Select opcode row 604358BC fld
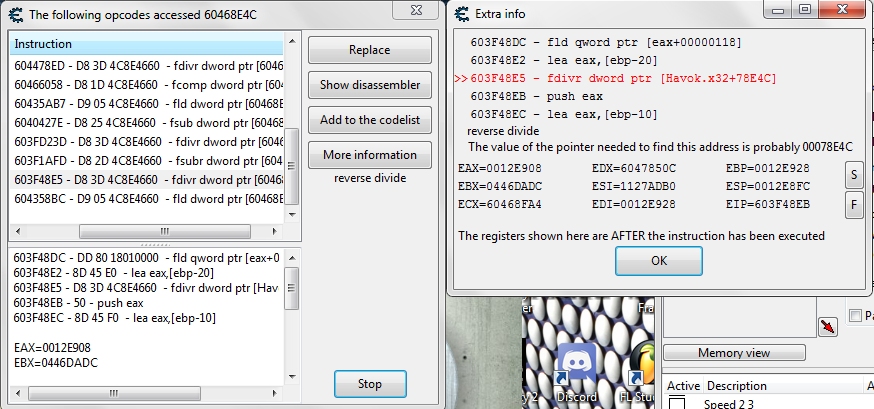The width and height of the screenshot is (874, 409). pyautogui.click(x=147, y=199)
